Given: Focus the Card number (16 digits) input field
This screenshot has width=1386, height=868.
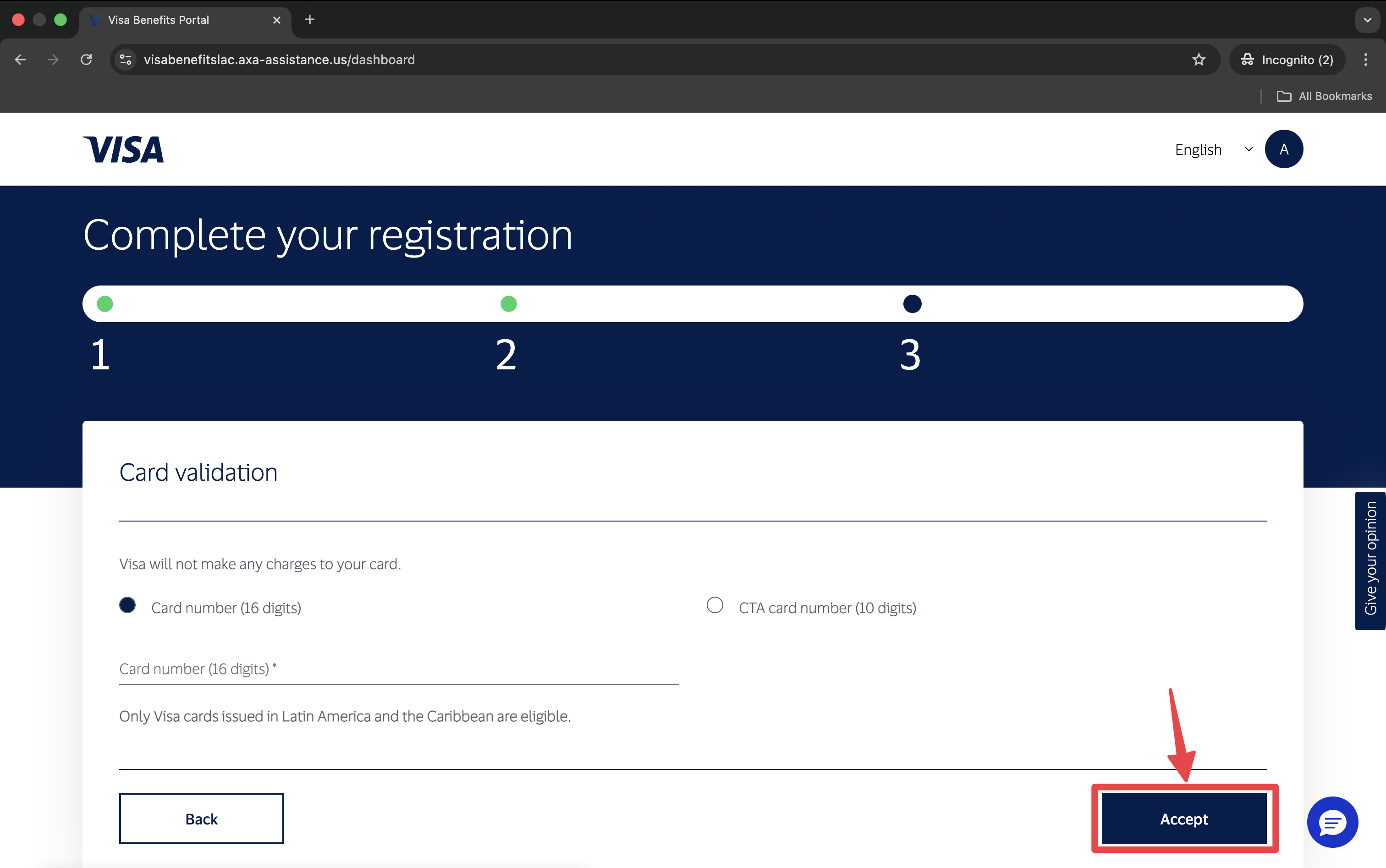Looking at the screenshot, I should (399, 669).
